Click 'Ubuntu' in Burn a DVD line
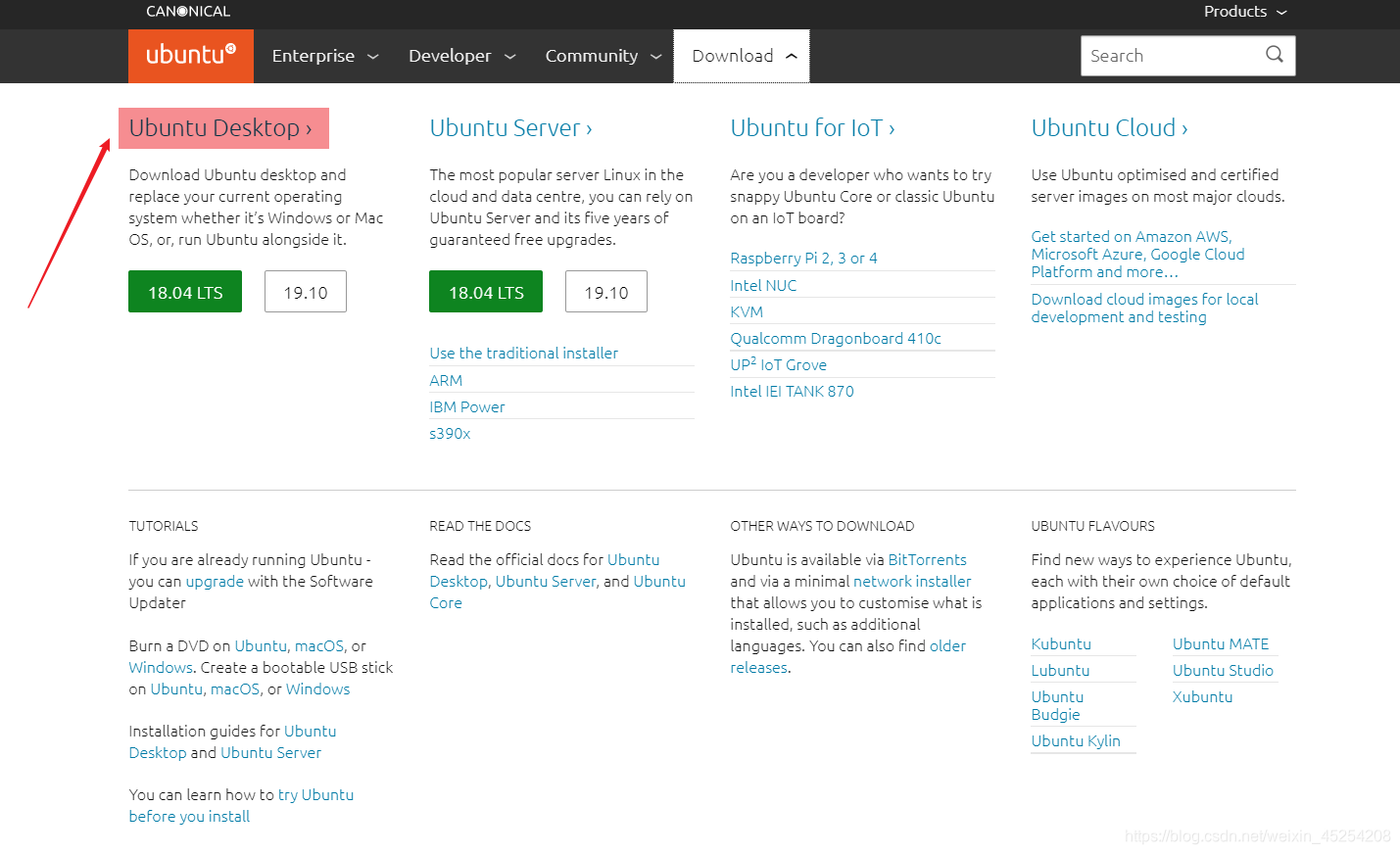 261,645
